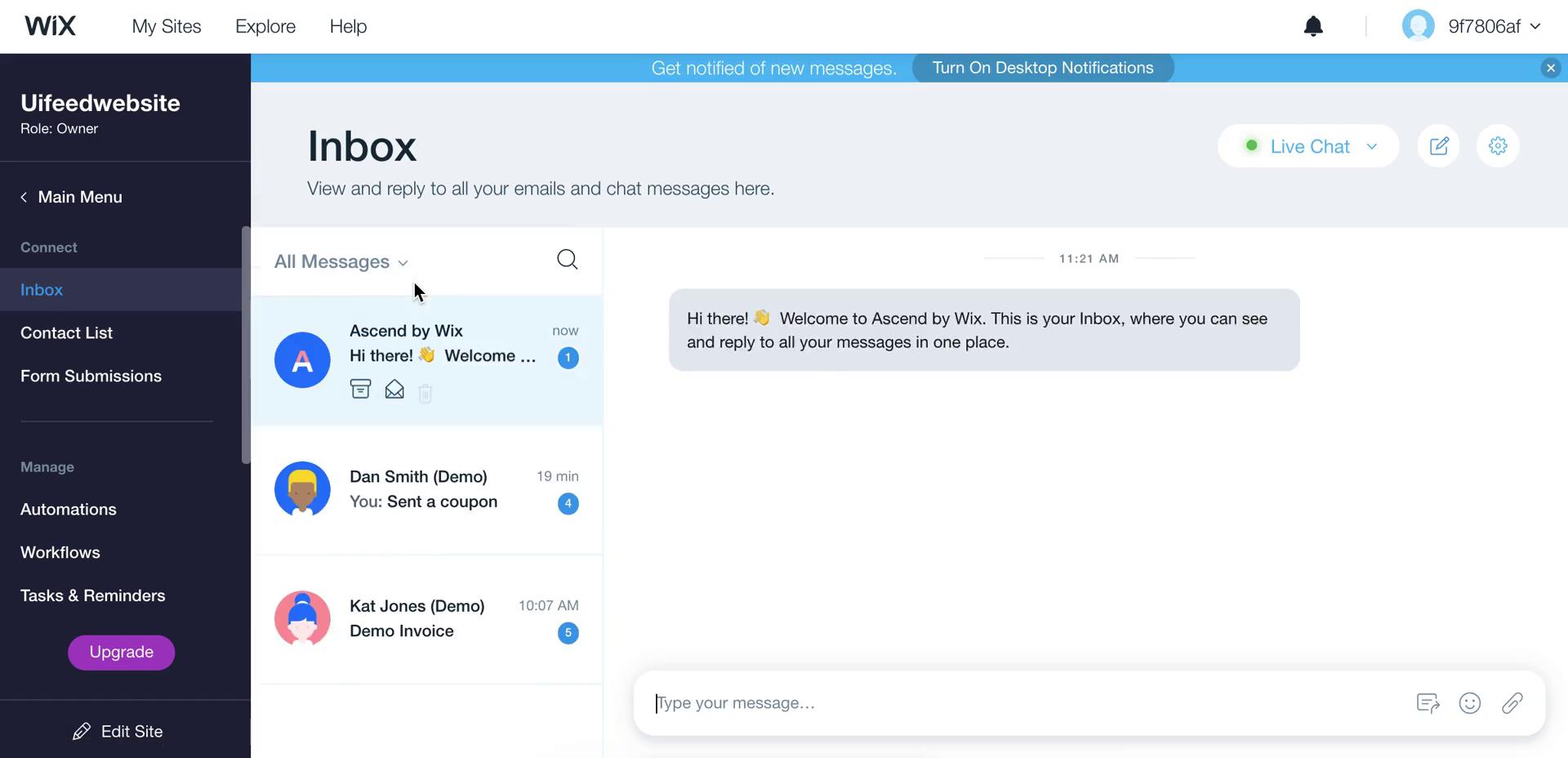Viewport: 1568px width, 758px height.
Task: Click unread badge on Kat Jones conversation
Action: point(568,633)
